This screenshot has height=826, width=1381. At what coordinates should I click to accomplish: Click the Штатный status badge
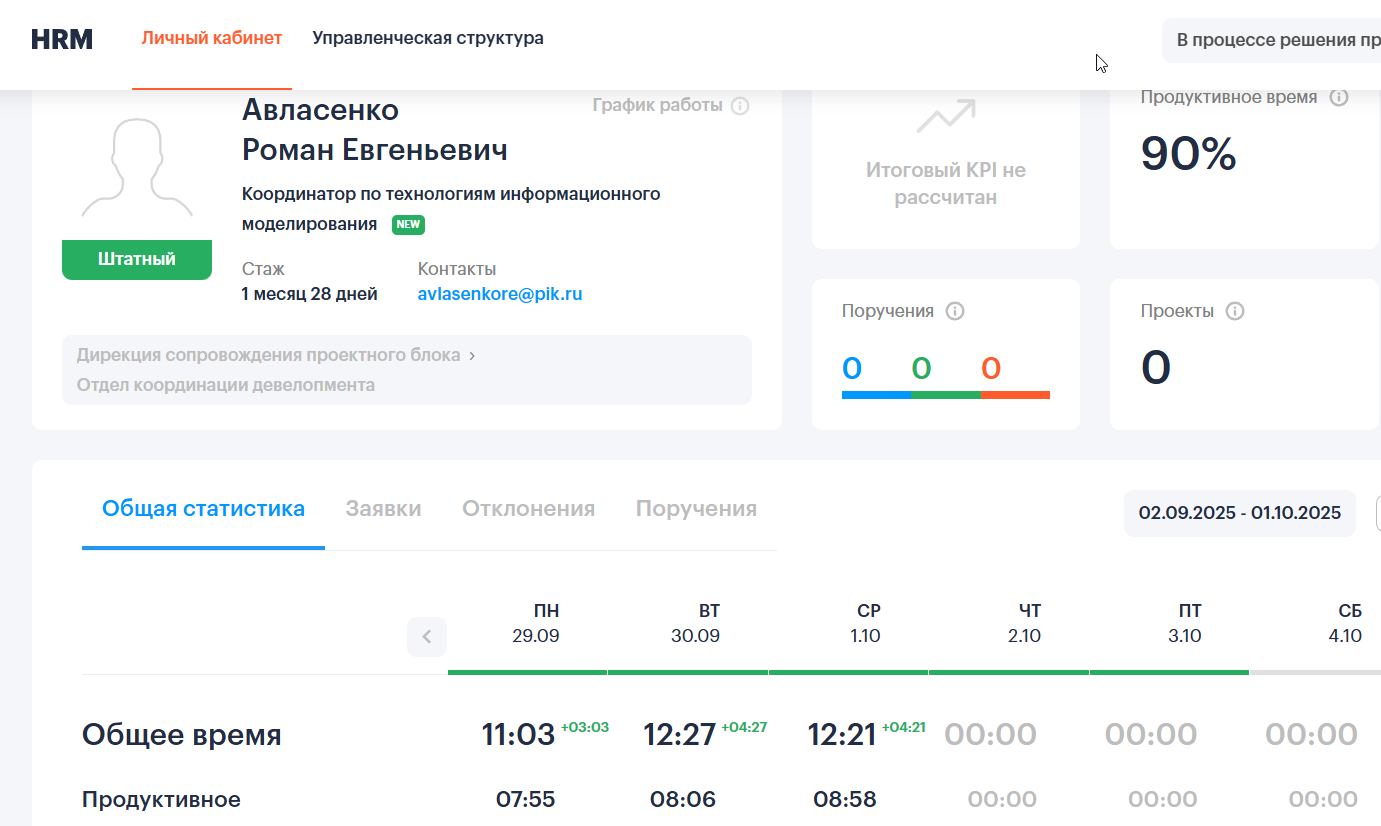coord(137,259)
